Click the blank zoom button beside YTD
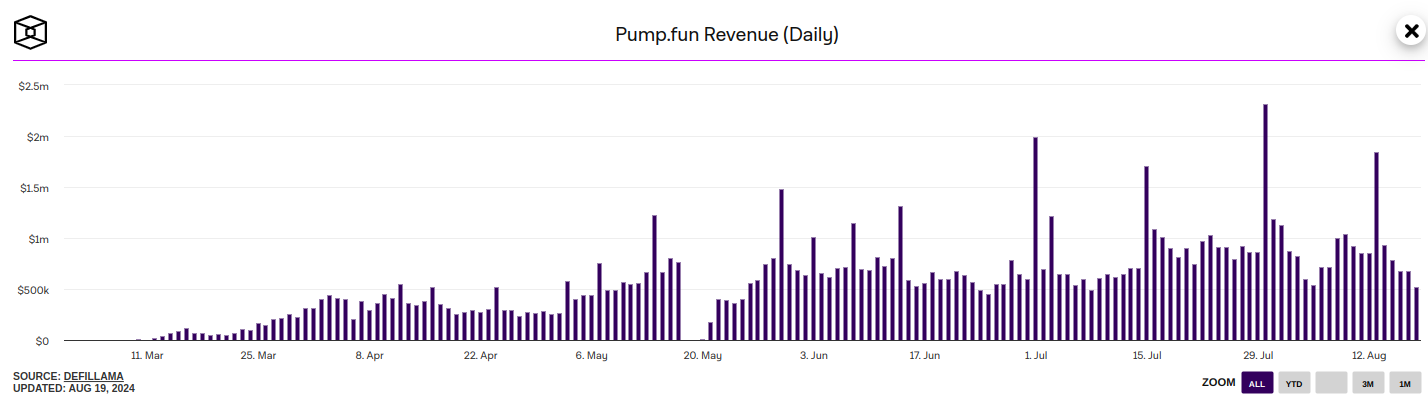 1331,383
